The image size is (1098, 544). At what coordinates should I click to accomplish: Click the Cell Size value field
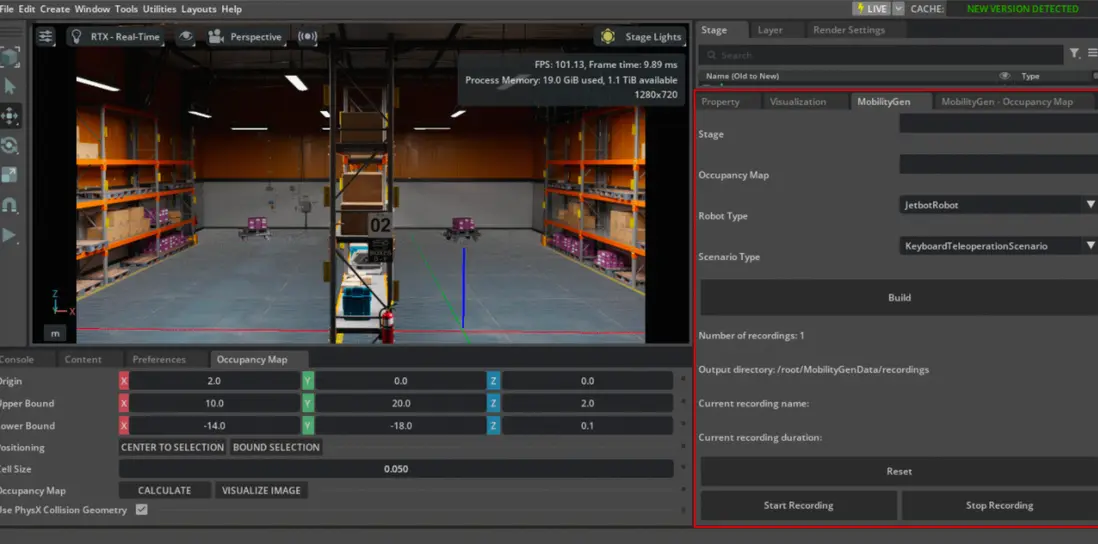click(x=396, y=469)
